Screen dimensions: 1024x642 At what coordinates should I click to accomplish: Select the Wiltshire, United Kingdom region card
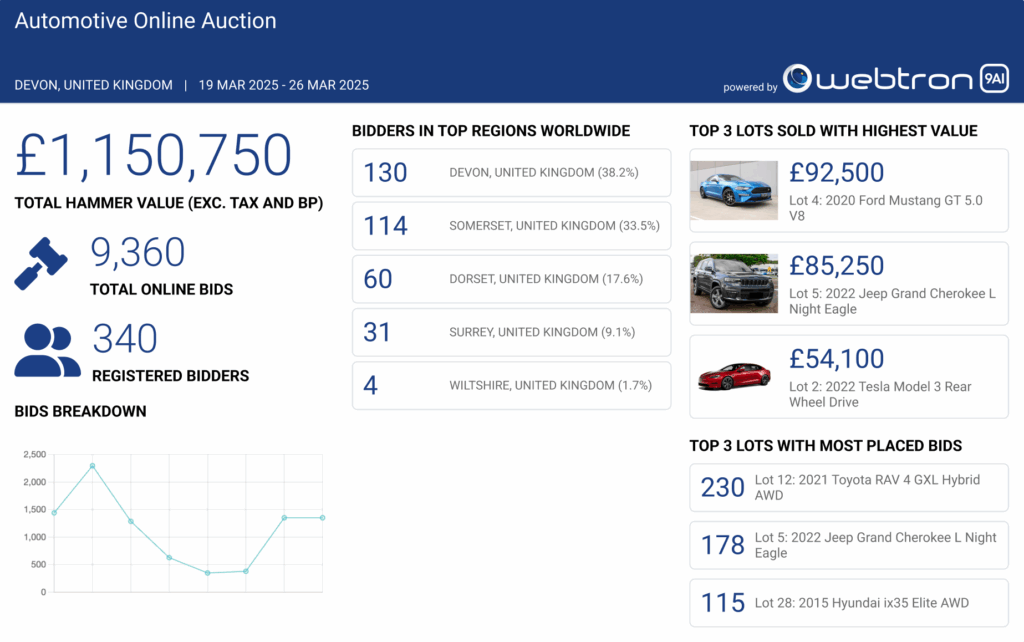click(x=511, y=385)
